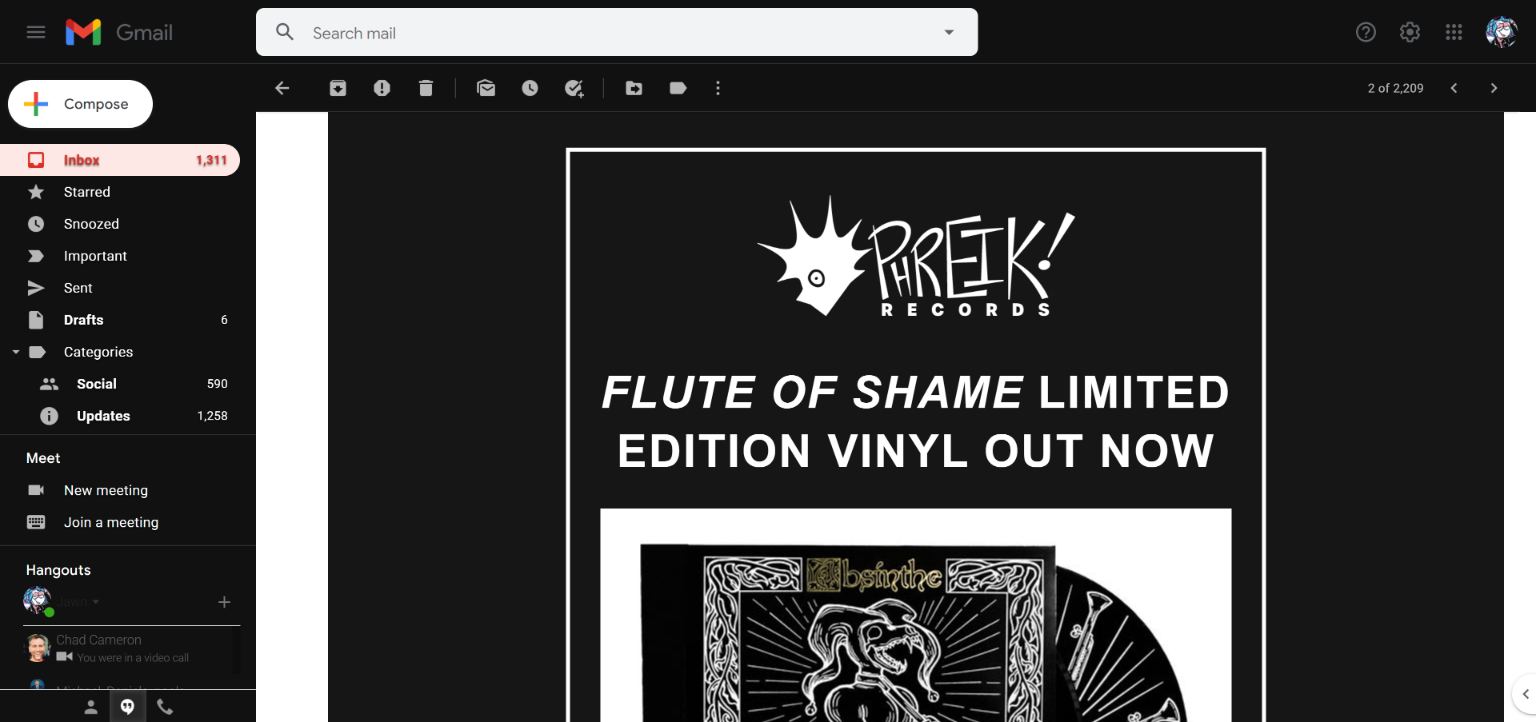Go back to inbox with the back arrow
Viewport: 1536px width, 722px height.
pyautogui.click(x=282, y=88)
